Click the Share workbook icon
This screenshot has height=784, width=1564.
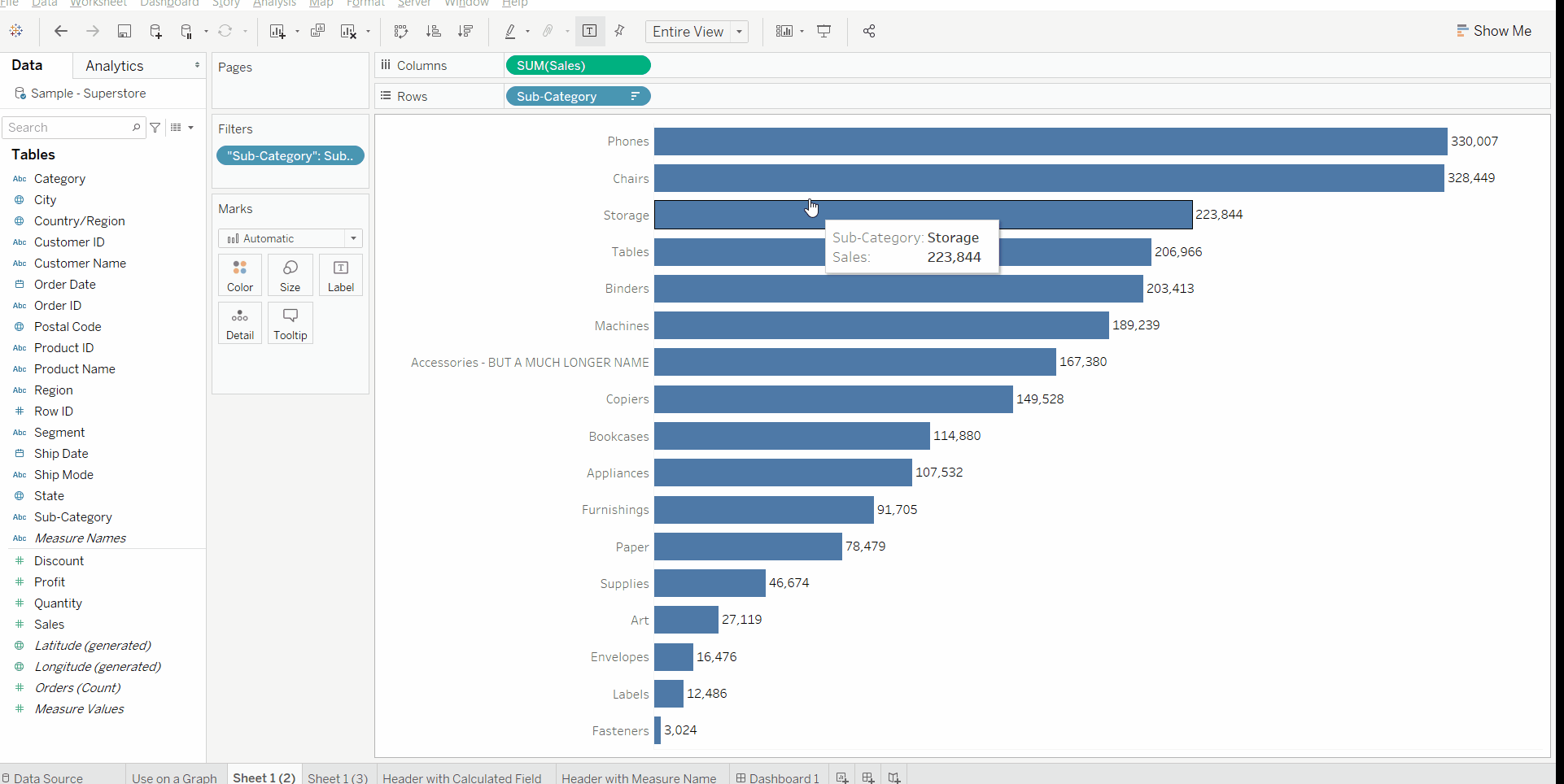869,31
